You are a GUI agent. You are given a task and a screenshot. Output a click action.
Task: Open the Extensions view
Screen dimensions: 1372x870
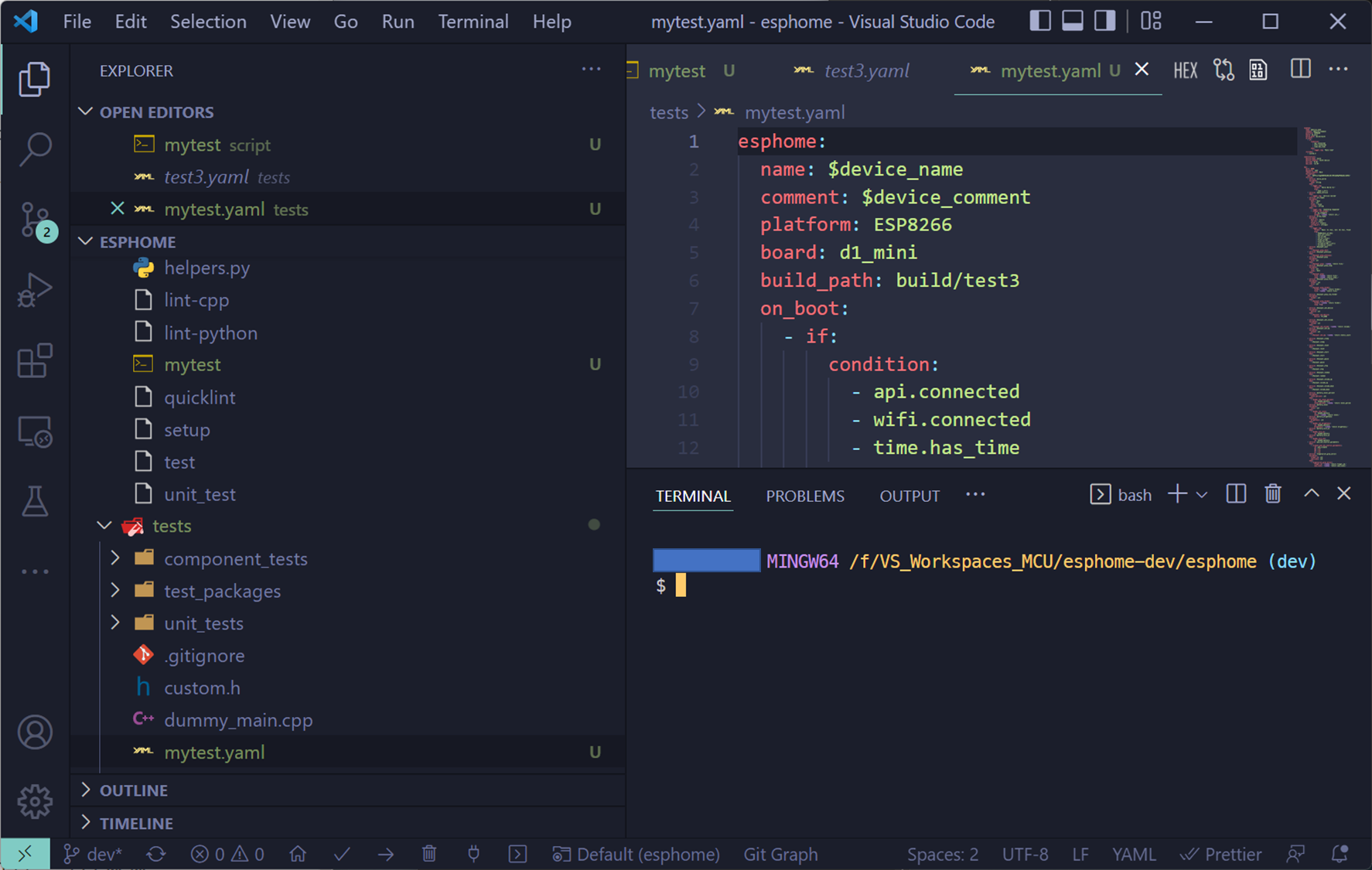(x=35, y=360)
